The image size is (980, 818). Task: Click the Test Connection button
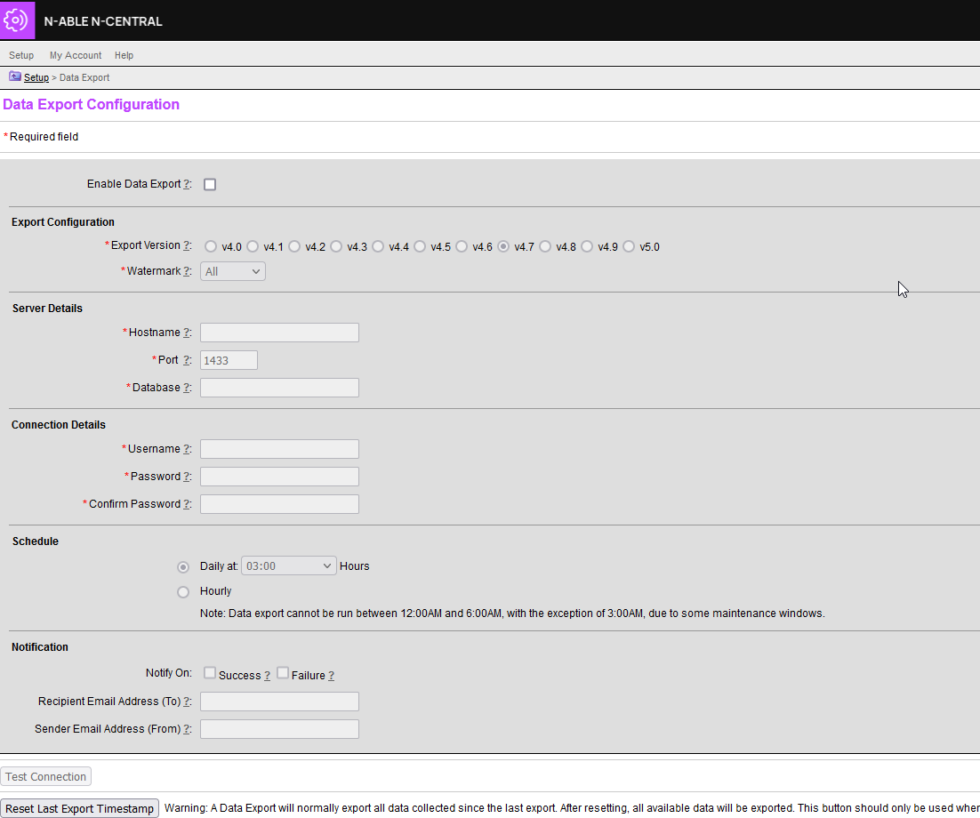(x=46, y=777)
